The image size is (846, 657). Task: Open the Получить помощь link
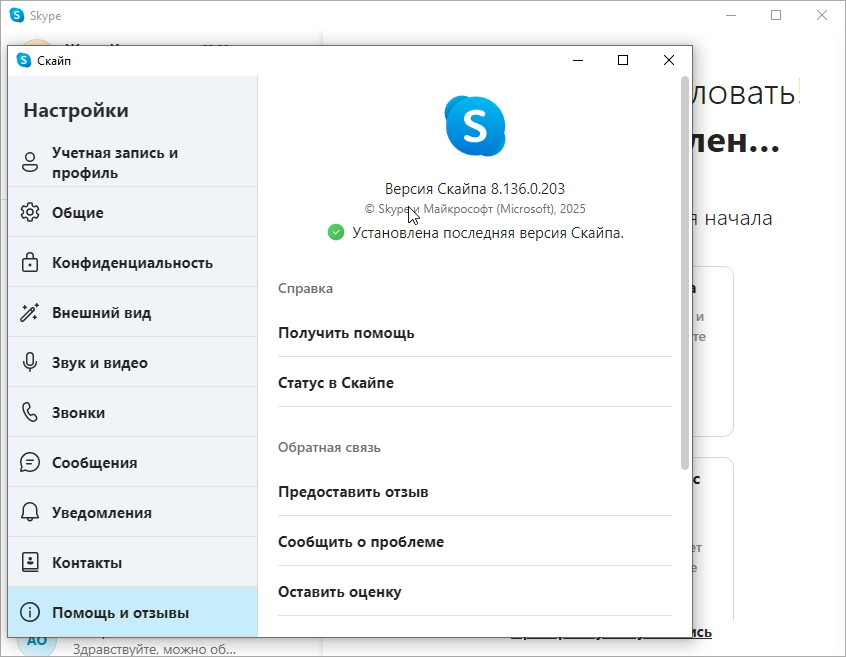[x=475, y=333]
